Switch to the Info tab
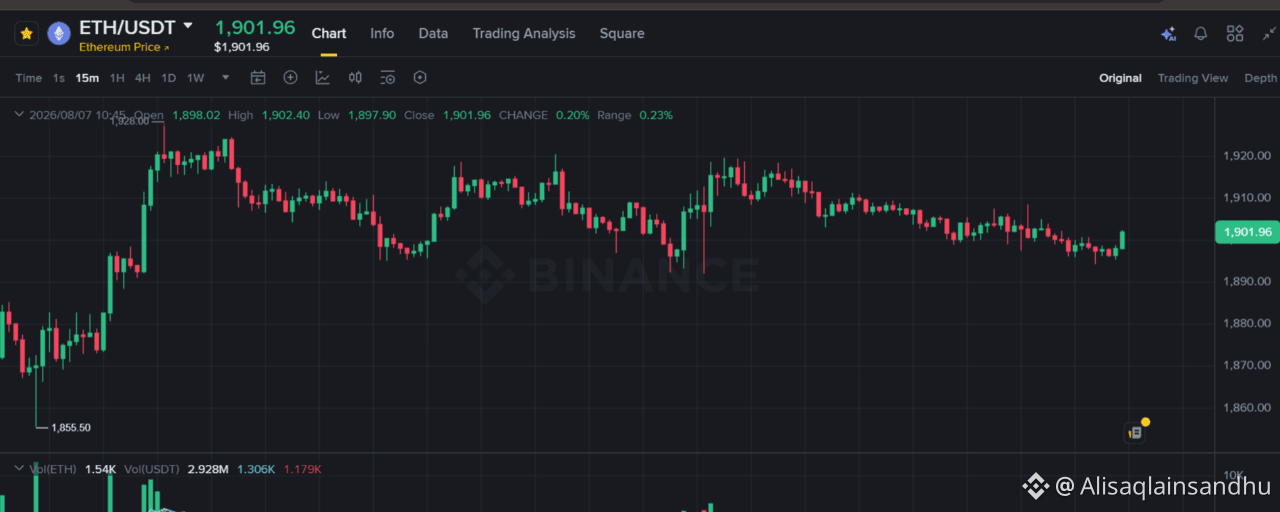The width and height of the screenshot is (1280, 512). coord(382,33)
